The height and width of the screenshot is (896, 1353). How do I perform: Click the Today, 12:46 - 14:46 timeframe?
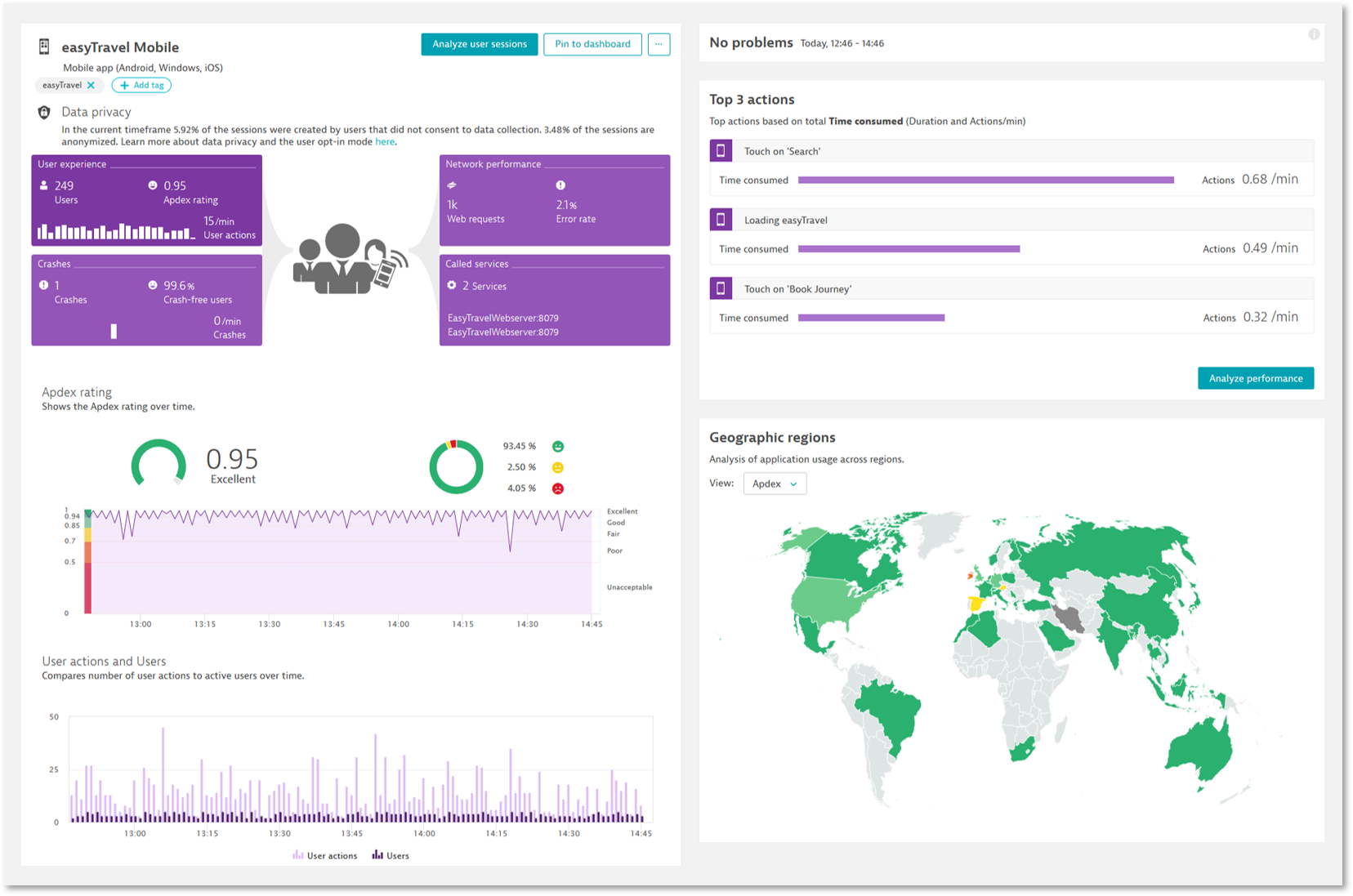coord(842,43)
